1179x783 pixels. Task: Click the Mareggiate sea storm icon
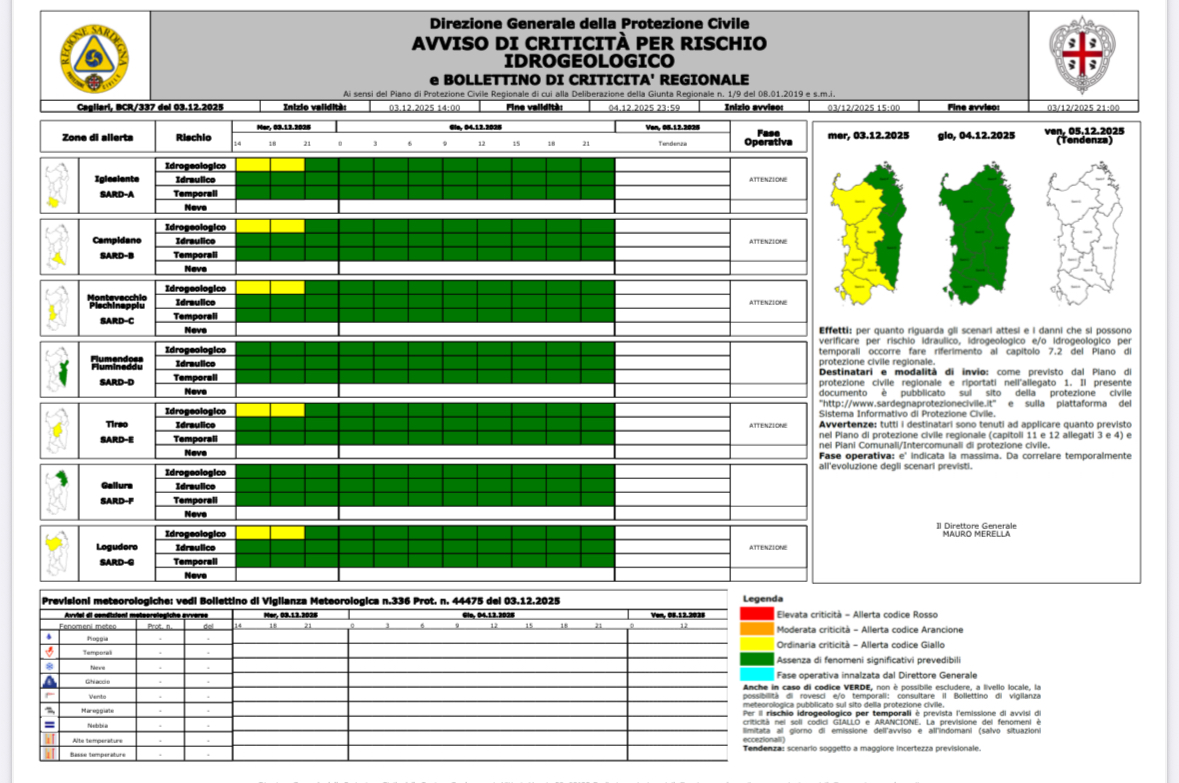(x=49, y=710)
